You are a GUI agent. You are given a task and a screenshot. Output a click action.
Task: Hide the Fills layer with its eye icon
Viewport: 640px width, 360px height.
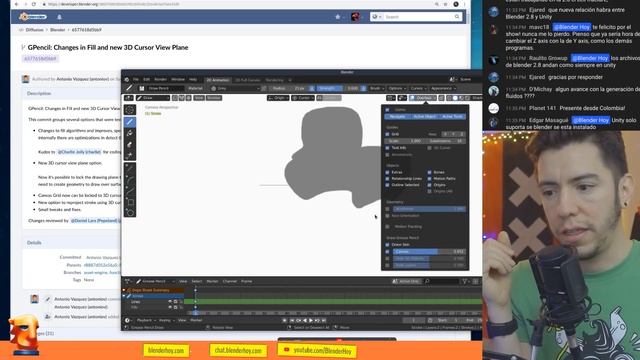pyautogui.click(x=170, y=307)
